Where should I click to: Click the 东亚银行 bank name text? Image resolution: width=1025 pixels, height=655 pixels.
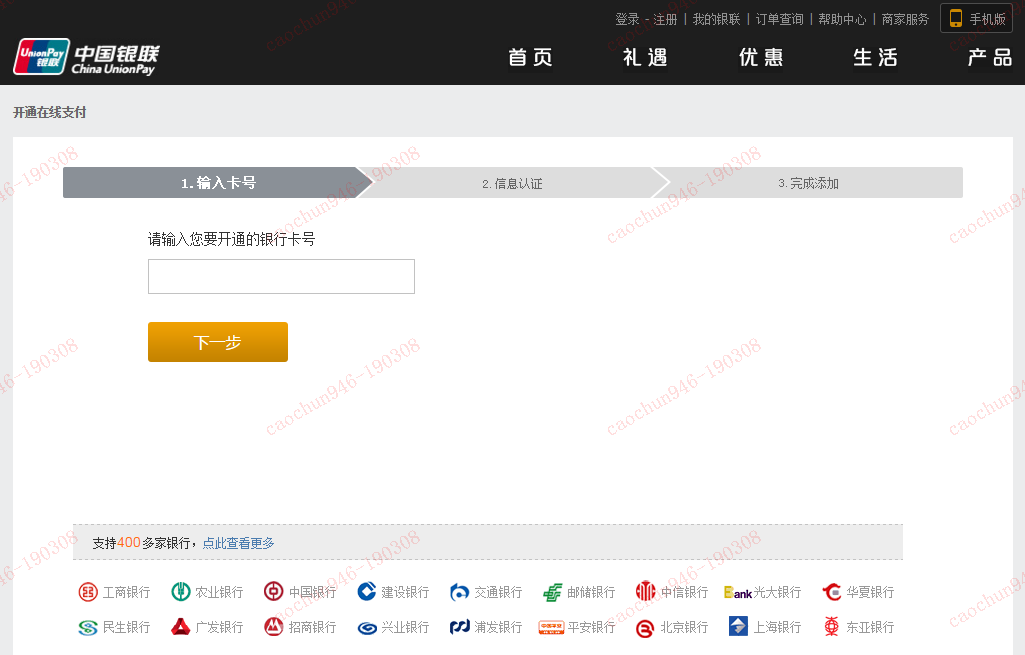point(870,628)
